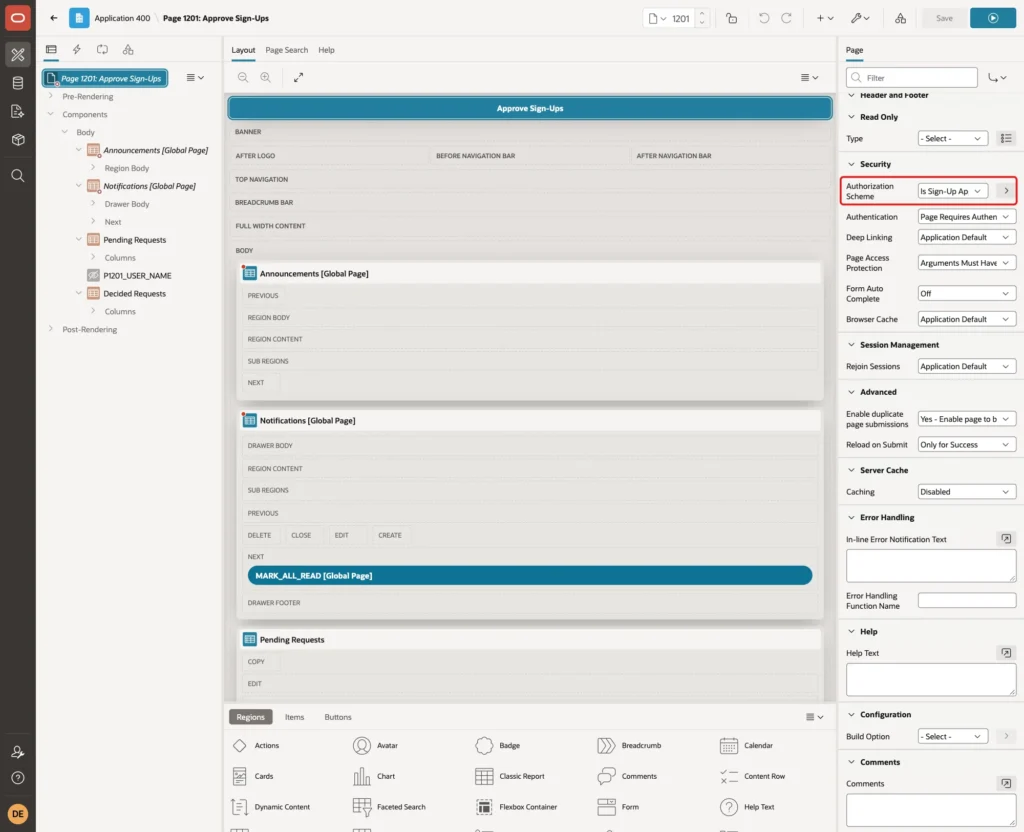Expand Pre-Rendering tree node
The width and height of the screenshot is (1024, 832).
tap(50, 96)
